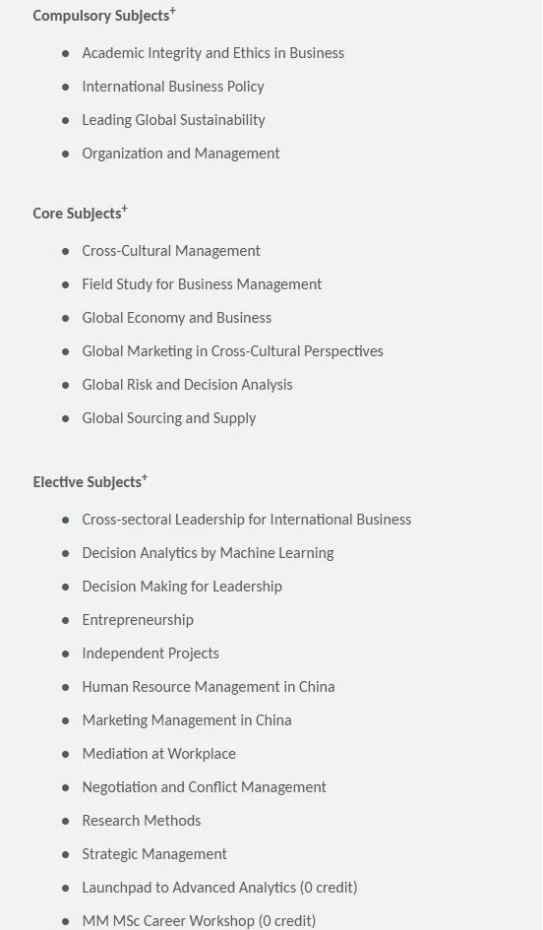Select Cross-Cultural Management
The height and width of the screenshot is (930, 543).
[x=171, y=251]
